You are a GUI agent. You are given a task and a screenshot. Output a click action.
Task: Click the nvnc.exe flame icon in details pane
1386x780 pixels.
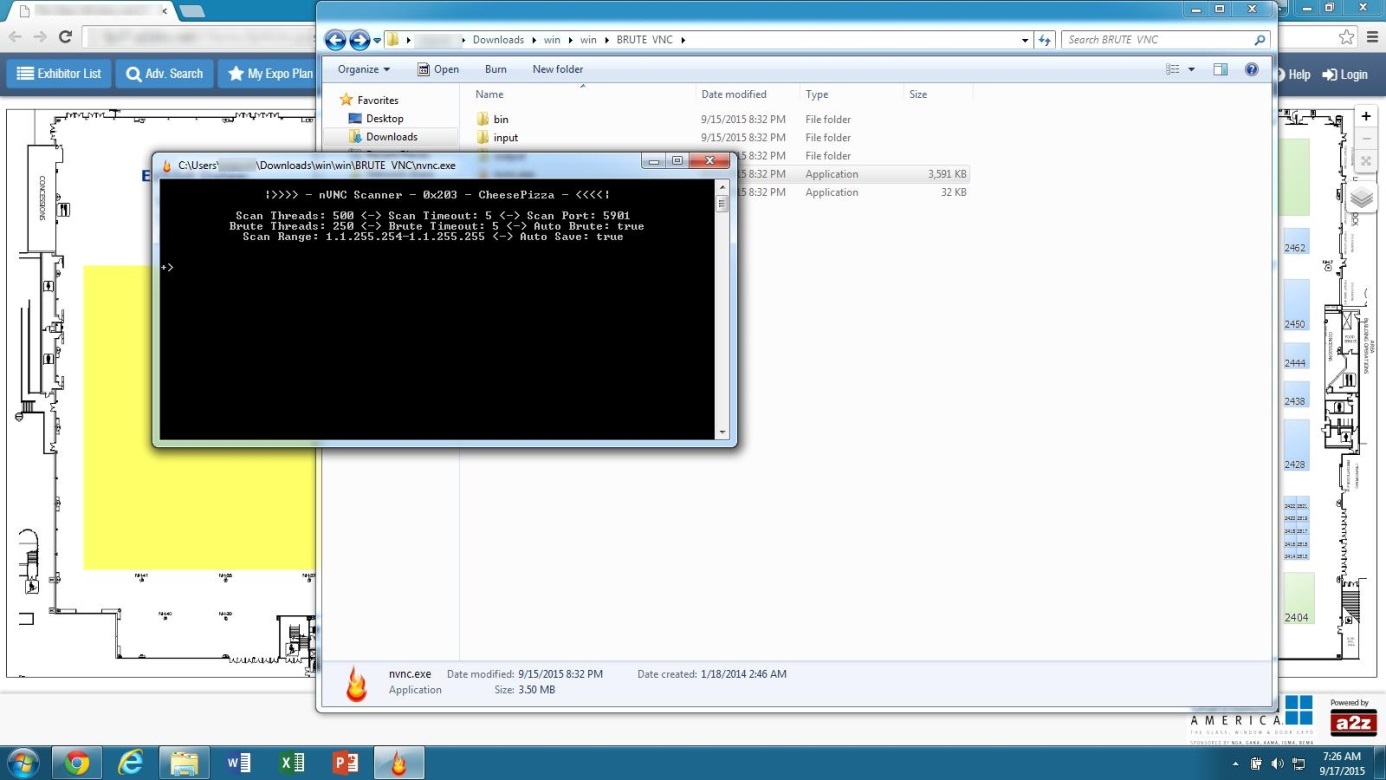[x=356, y=683]
